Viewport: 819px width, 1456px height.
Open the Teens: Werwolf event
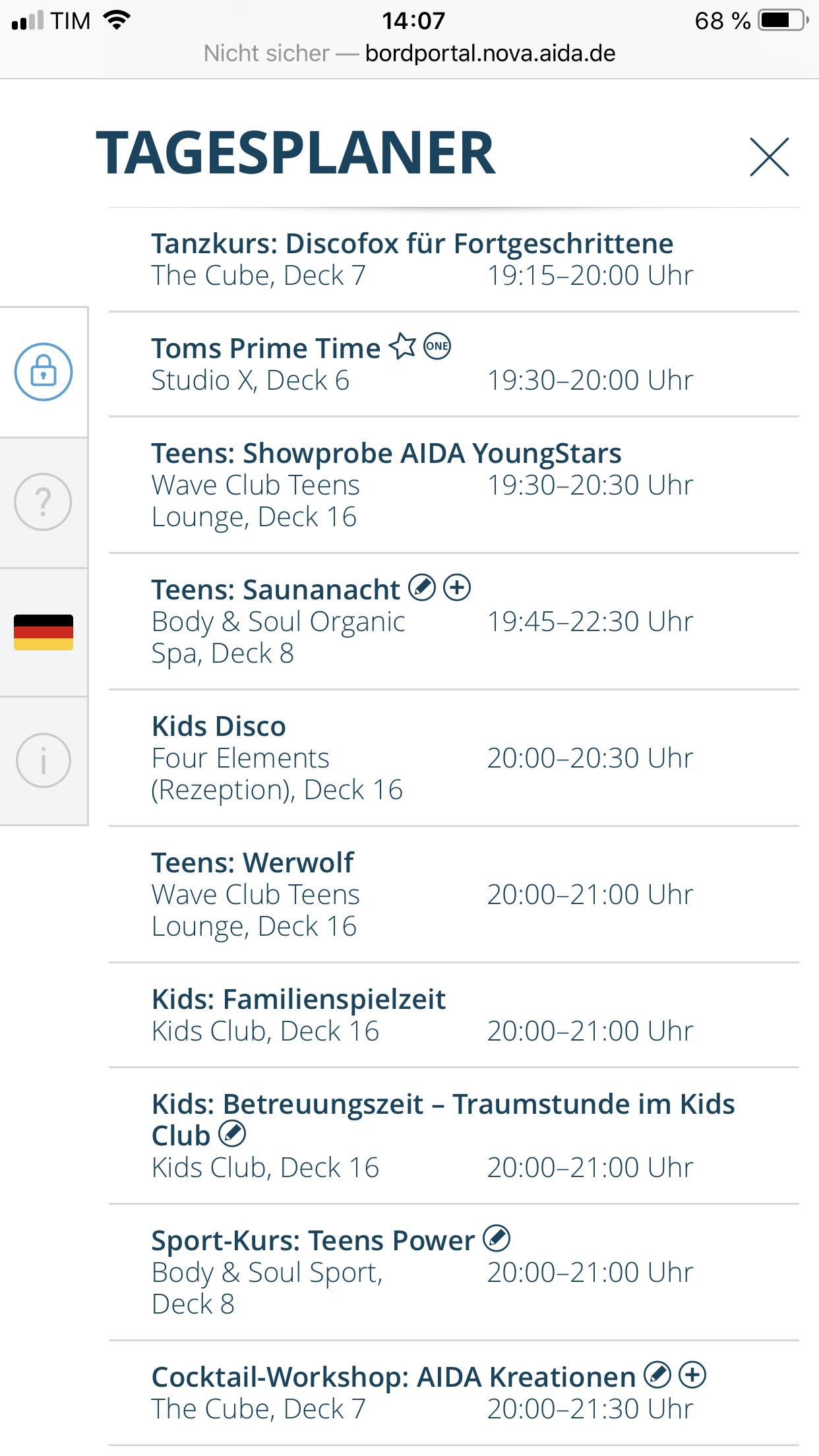pos(454,895)
